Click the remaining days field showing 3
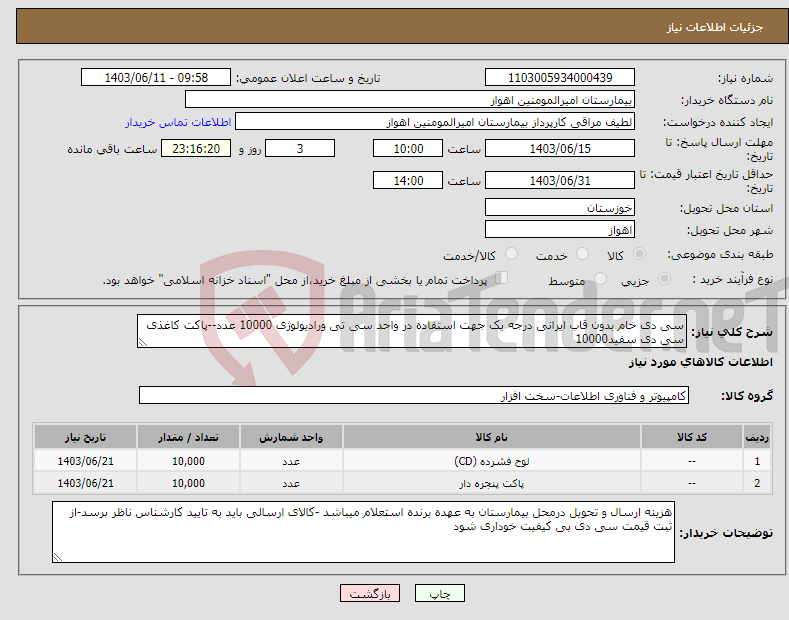The width and height of the screenshot is (789, 620). [x=300, y=148]
